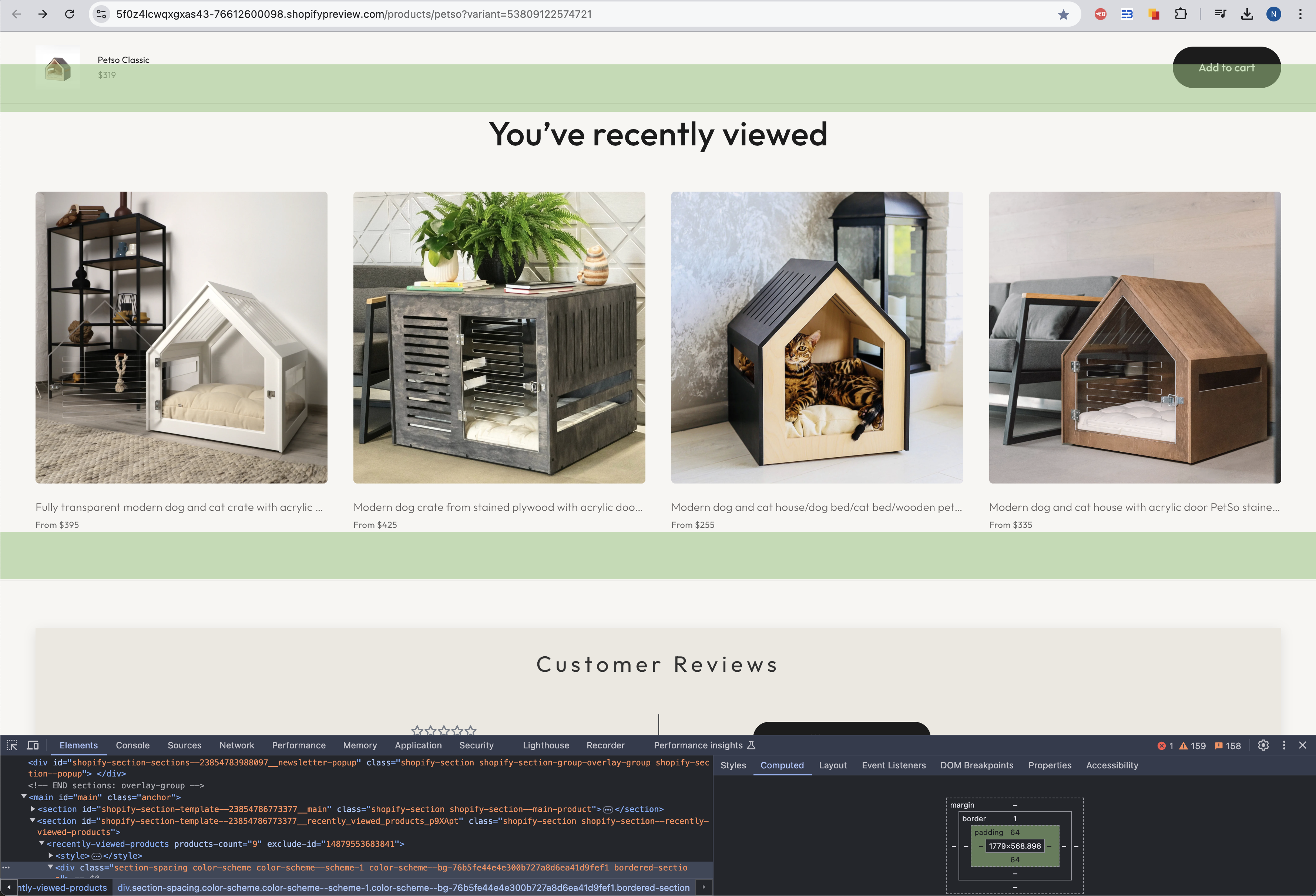The height and width of the screenshot is (896, 1316).
Task: Switch to the Console tab
Action: (x=132, y=745)
